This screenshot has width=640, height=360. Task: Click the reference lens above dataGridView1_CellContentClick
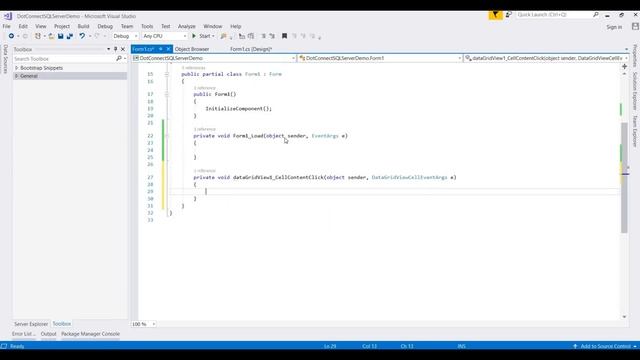[204, 171]
